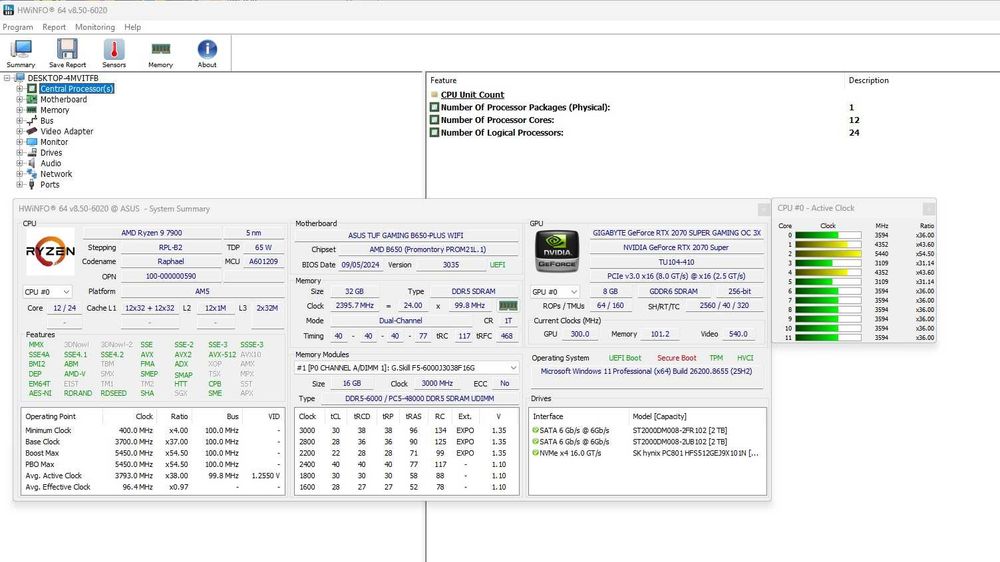Click the Number Of Processor Cores icon
The image size is (1000, 562).
434,120
